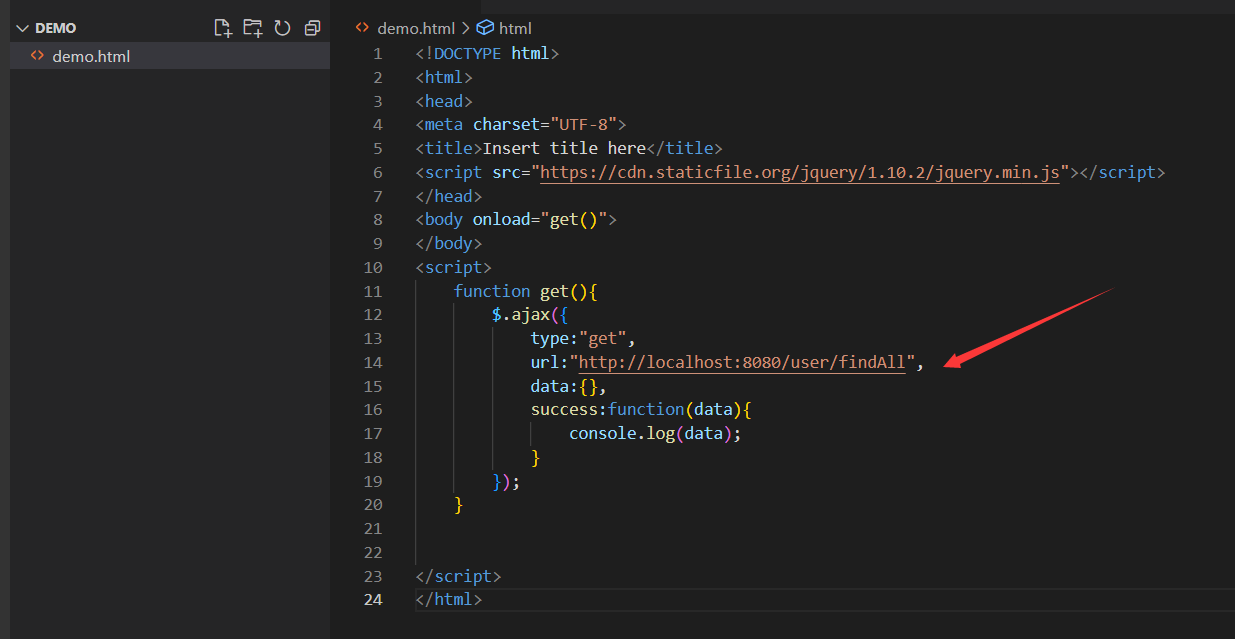
Task: Select the html breadcrumb symbol
Action: [515, 28]
